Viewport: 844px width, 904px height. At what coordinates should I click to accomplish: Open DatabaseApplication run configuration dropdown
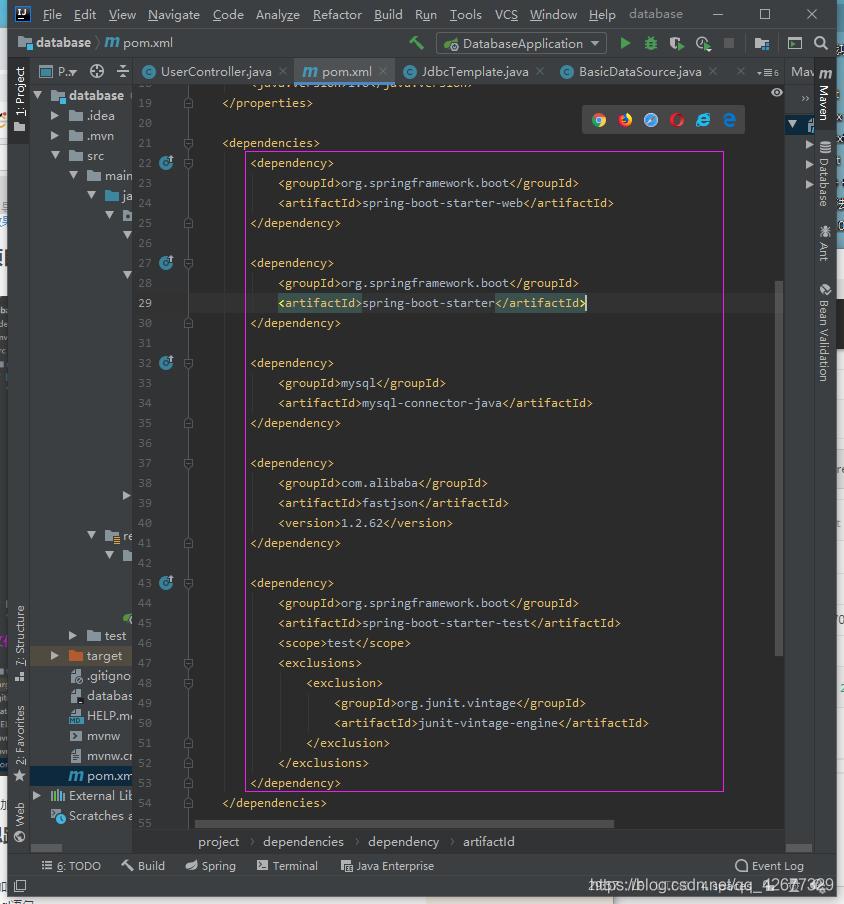(x=521, y=43)
